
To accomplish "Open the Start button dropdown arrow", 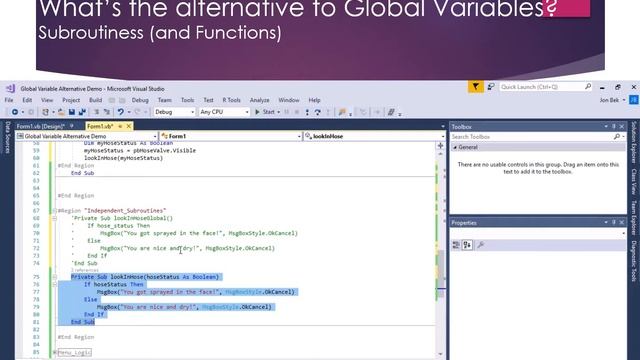I will tap(278, 112).
